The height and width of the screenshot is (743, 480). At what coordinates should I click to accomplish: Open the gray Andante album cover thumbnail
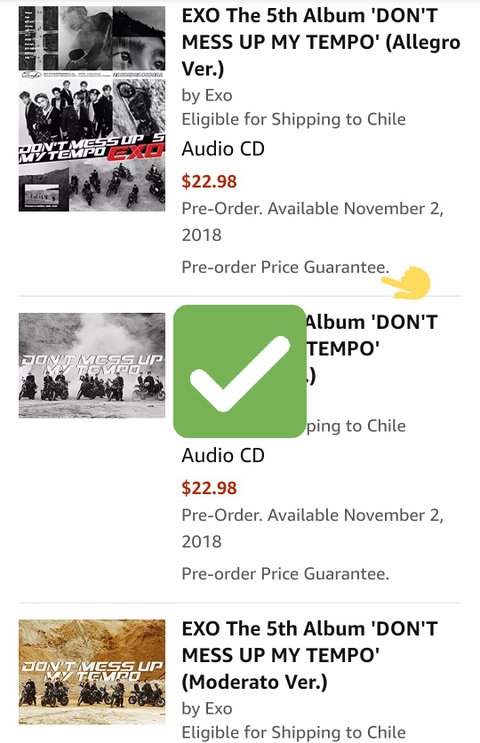tap(92, 365)
